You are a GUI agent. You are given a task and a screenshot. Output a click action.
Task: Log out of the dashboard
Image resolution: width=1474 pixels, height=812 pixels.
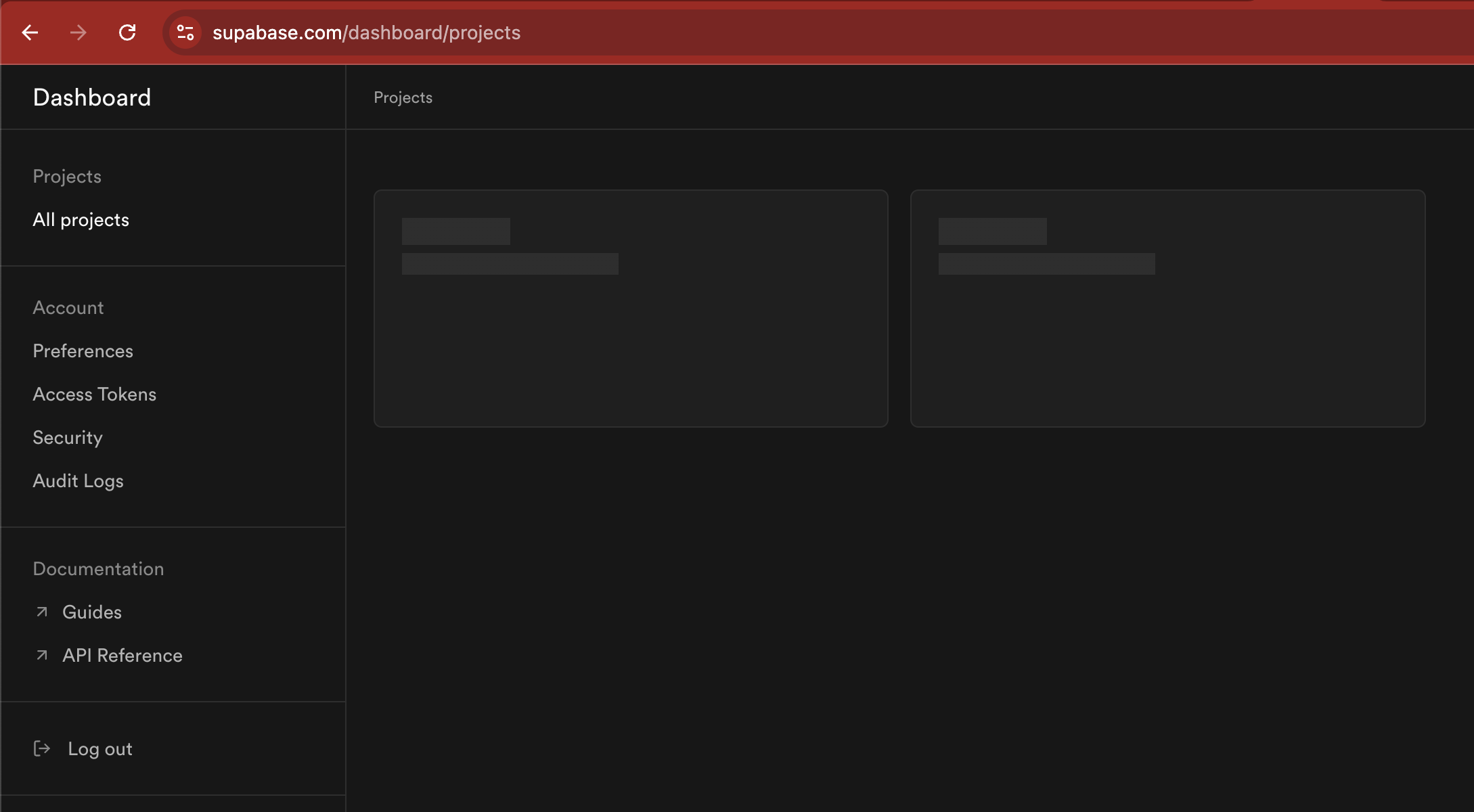point(100,749)
